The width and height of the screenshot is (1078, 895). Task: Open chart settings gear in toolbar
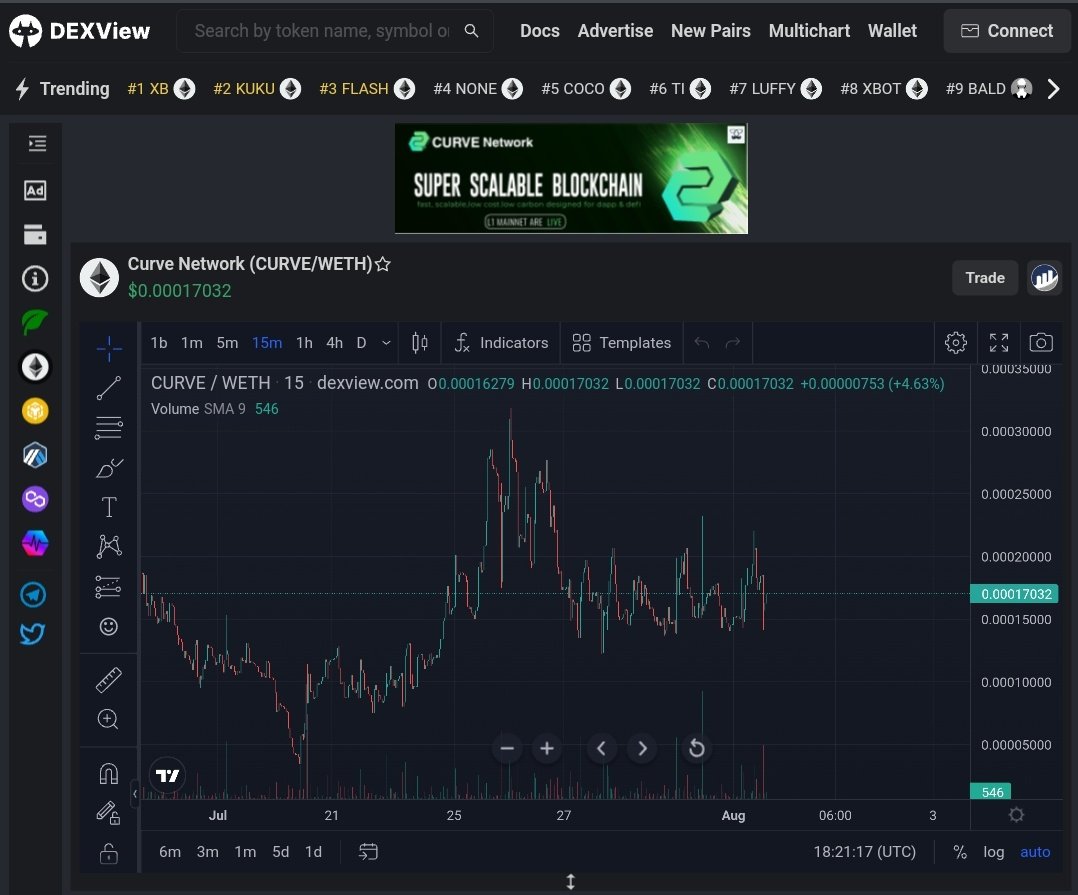point(956,342)
